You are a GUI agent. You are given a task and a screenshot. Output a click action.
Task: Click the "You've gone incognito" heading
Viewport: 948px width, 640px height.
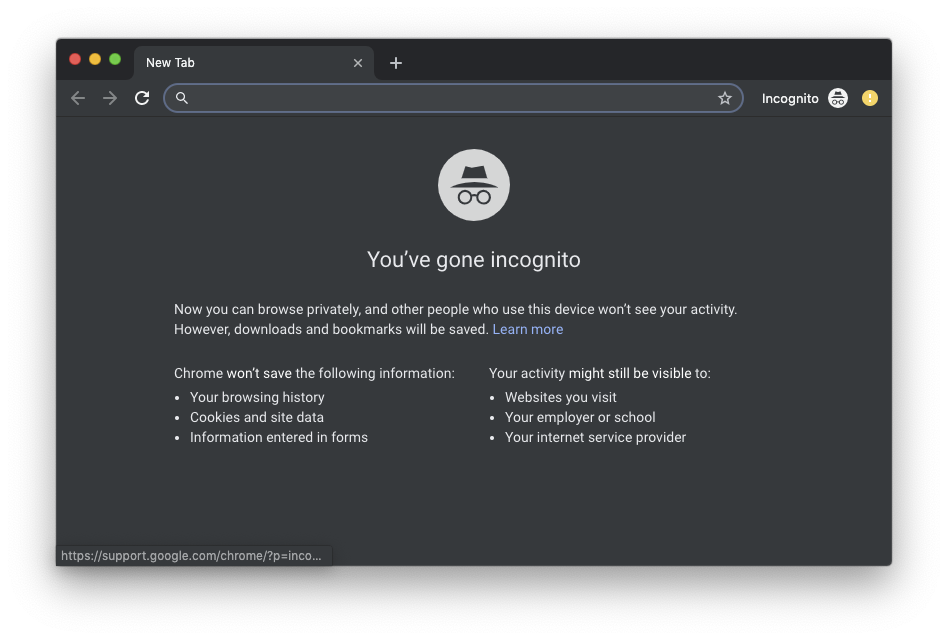coord(474,260)
